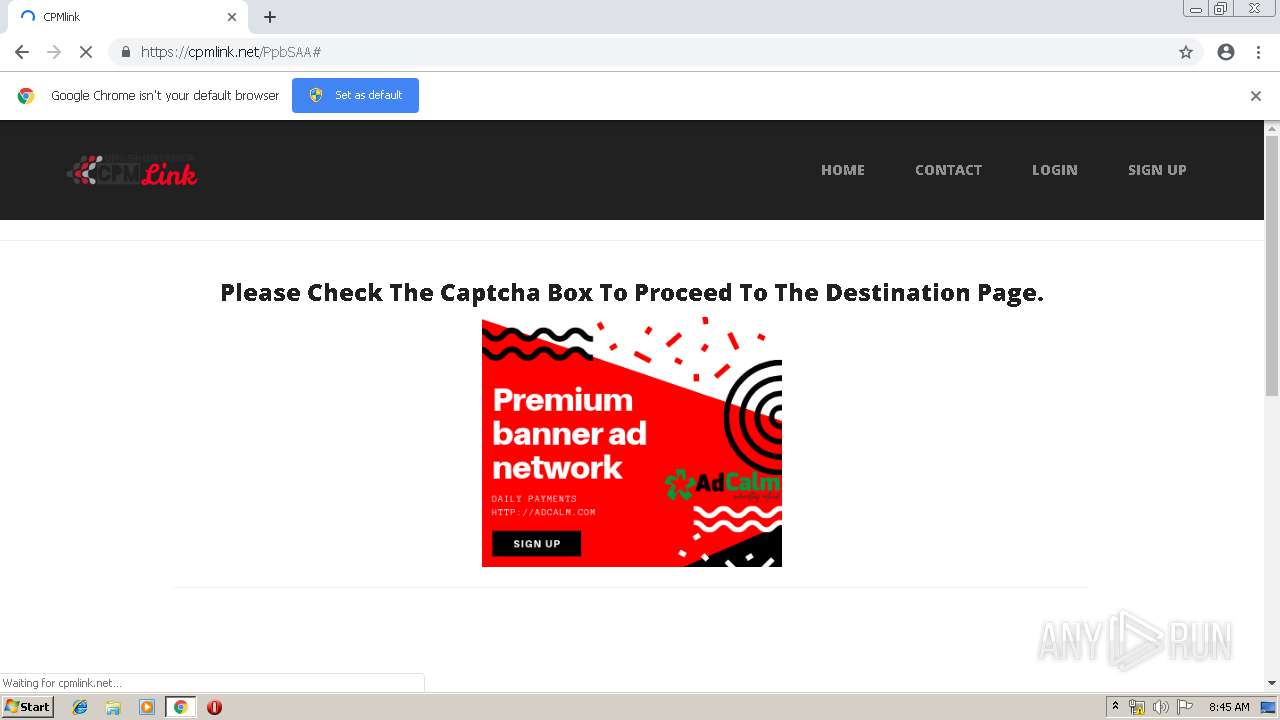
Task: Click the 8:45 AM clock
Action: (x=1229, y=707)
